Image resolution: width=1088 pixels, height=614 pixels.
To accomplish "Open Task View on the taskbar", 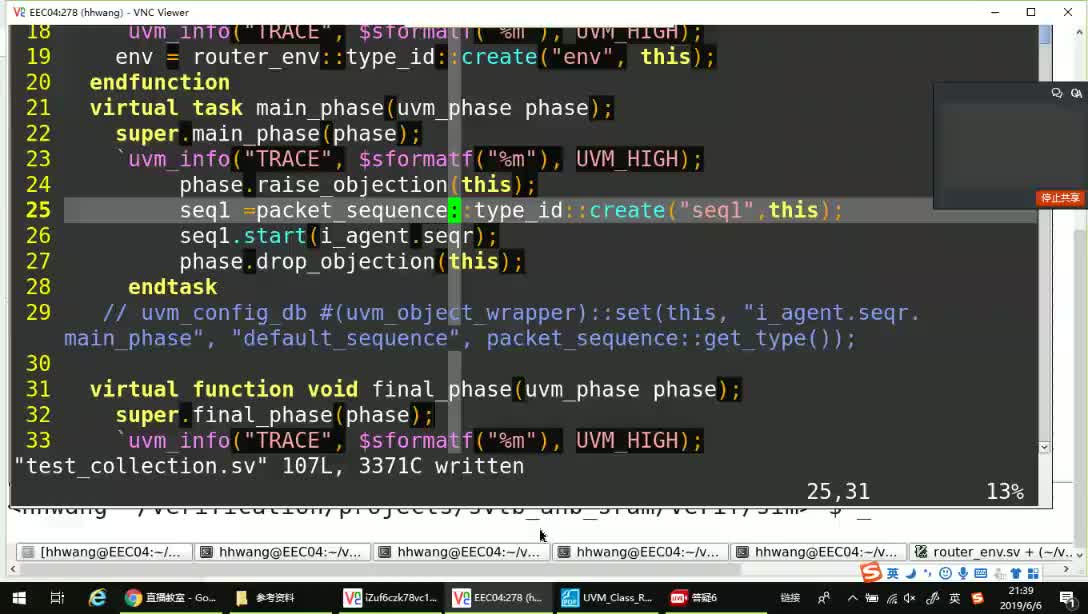I will [x=58, y=597].
